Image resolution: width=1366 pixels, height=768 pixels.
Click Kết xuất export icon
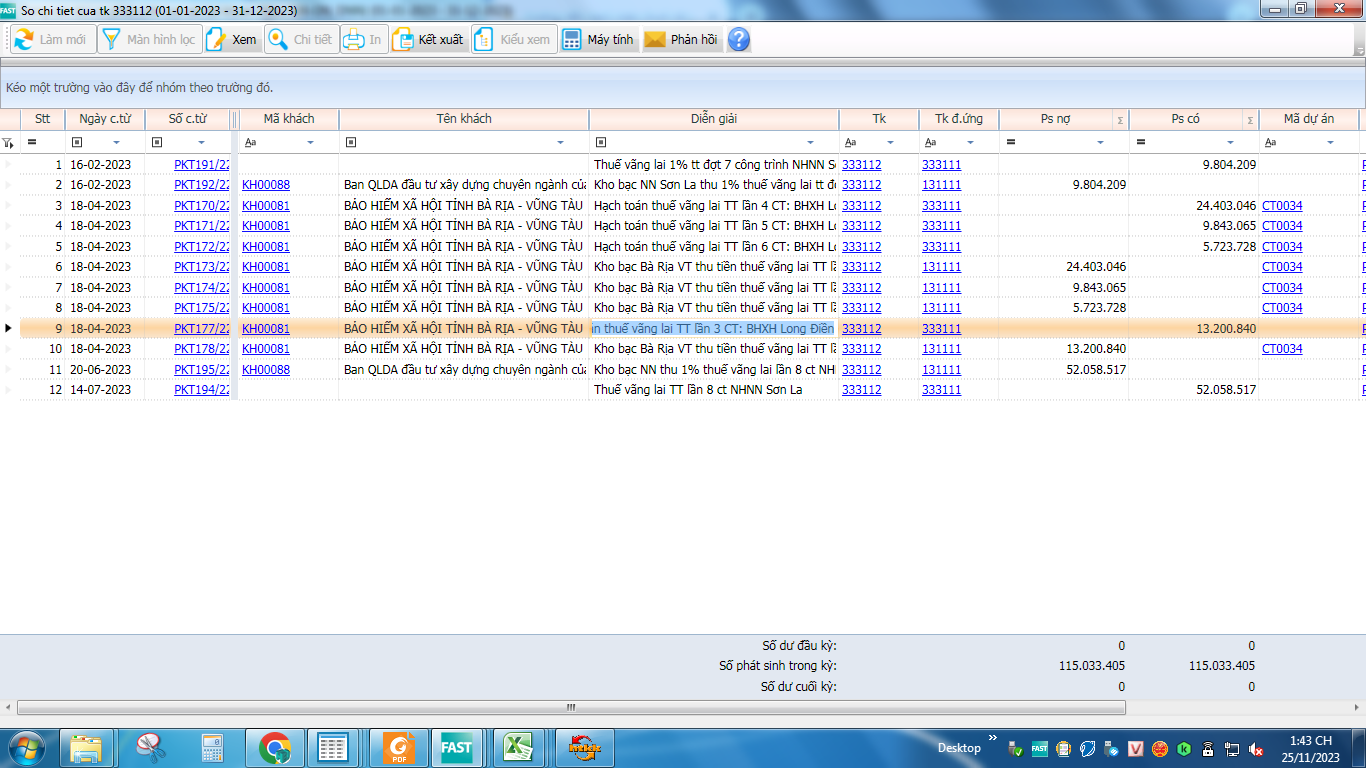click(403, 40)
